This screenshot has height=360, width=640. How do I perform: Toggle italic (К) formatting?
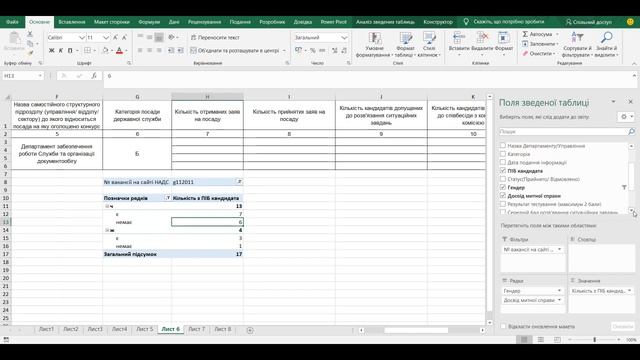[x=61, y=51]
